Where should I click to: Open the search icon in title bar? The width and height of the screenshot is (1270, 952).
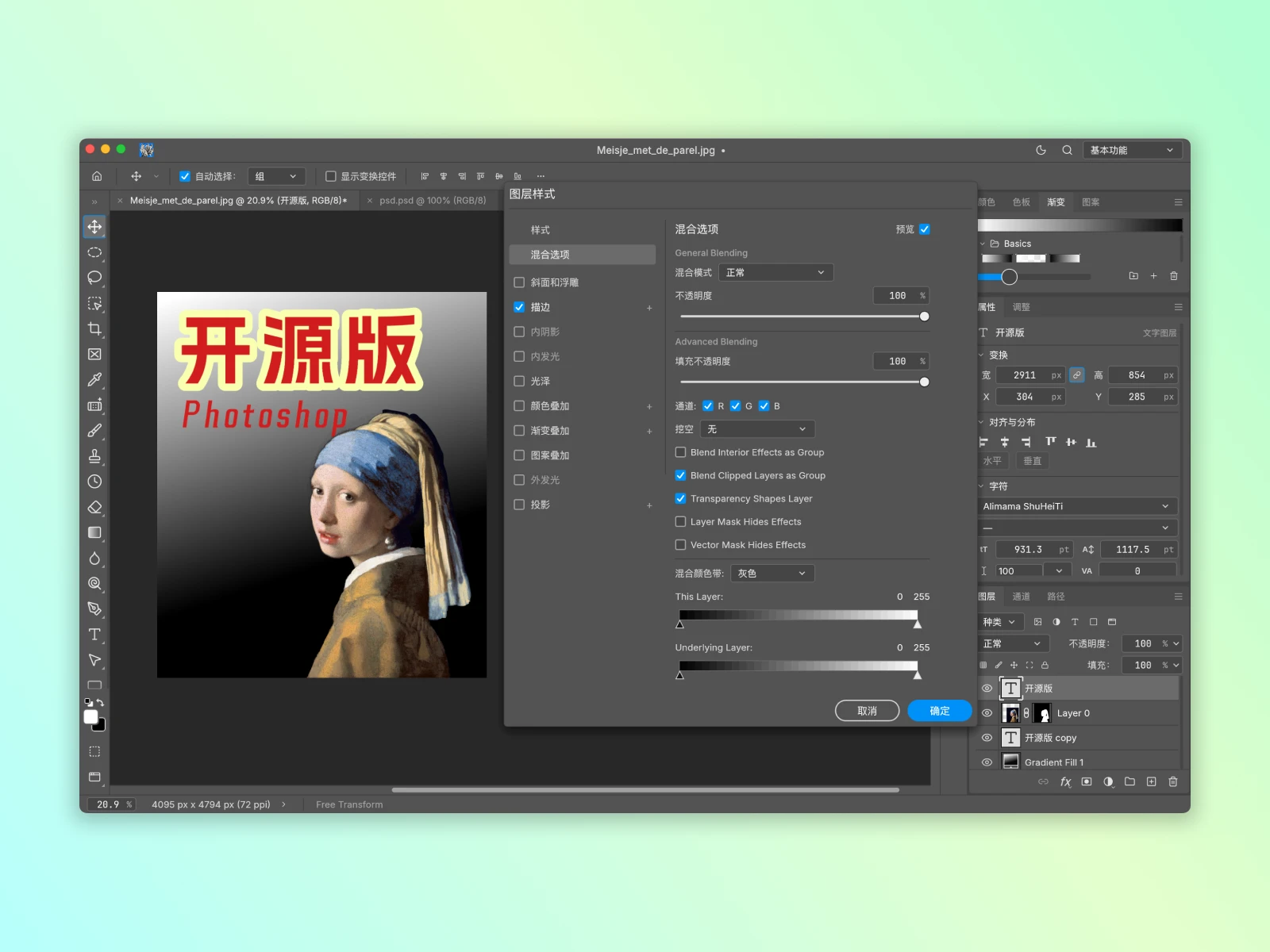coord(1067,150)
